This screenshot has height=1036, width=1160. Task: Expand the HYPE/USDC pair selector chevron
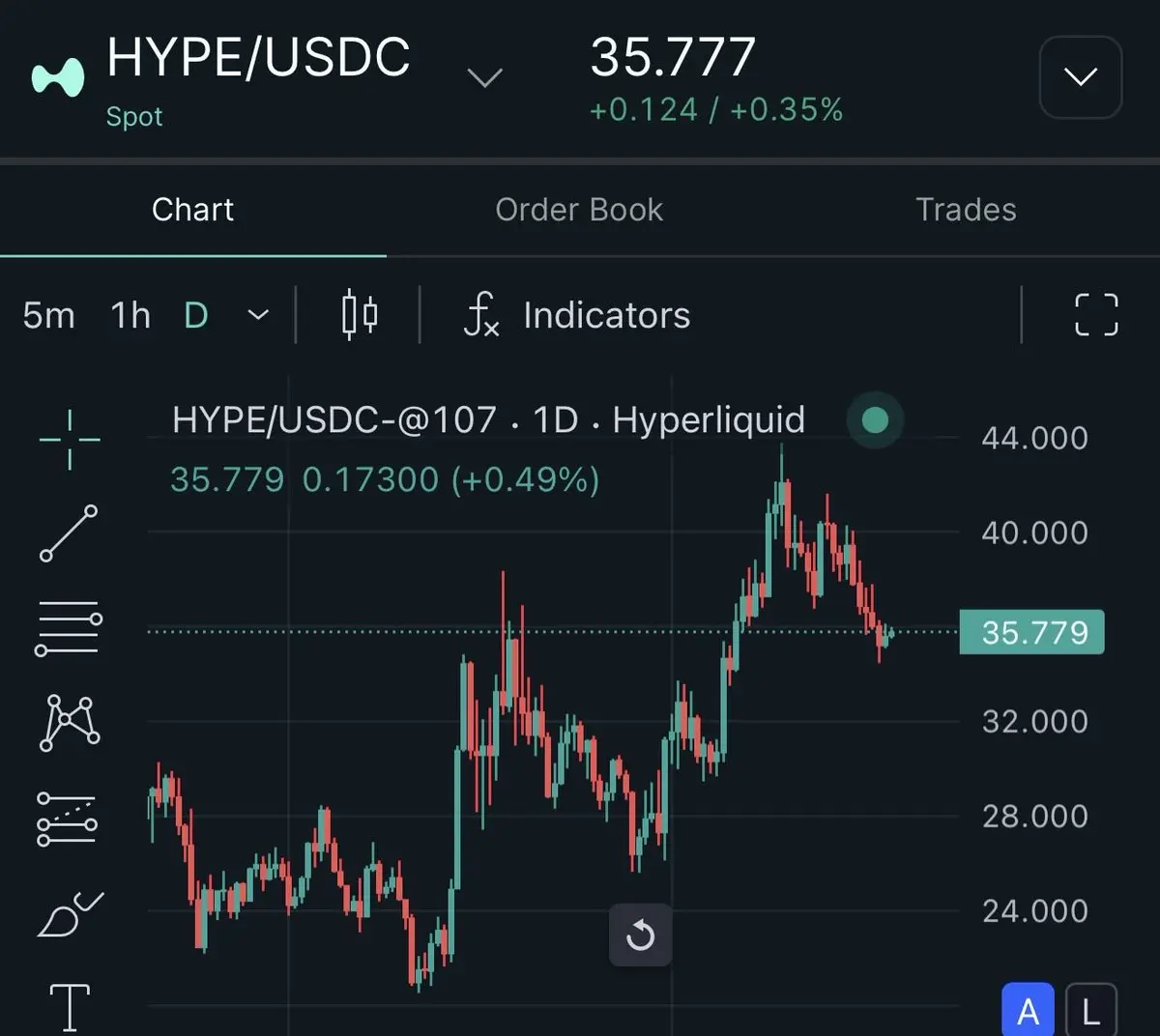tap(484, 77)
